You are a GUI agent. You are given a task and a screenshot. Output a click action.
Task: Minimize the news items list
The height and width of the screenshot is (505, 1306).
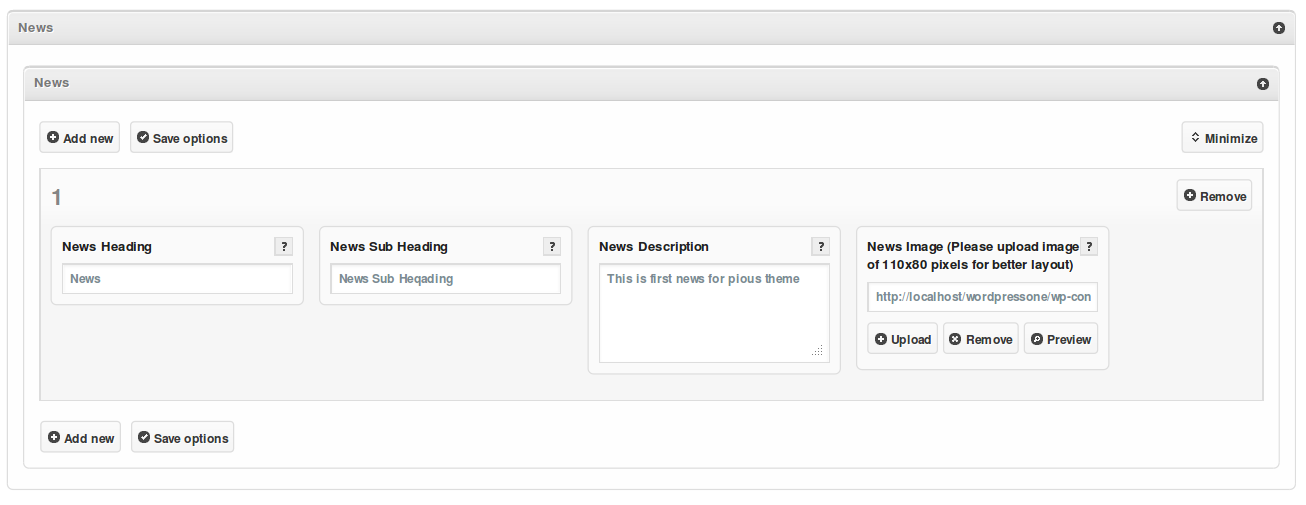click(x=1222, y=138)
